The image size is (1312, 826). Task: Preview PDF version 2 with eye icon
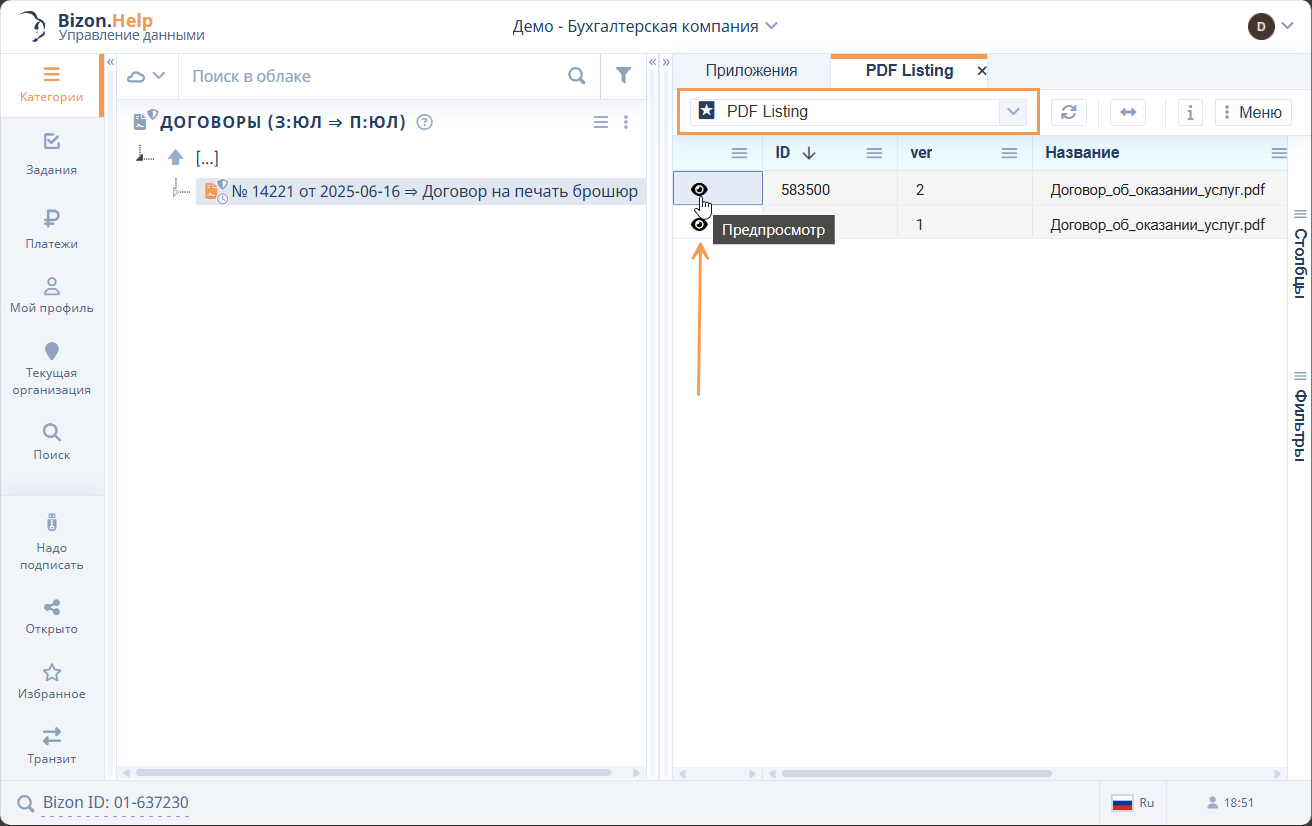click(700, 189)
